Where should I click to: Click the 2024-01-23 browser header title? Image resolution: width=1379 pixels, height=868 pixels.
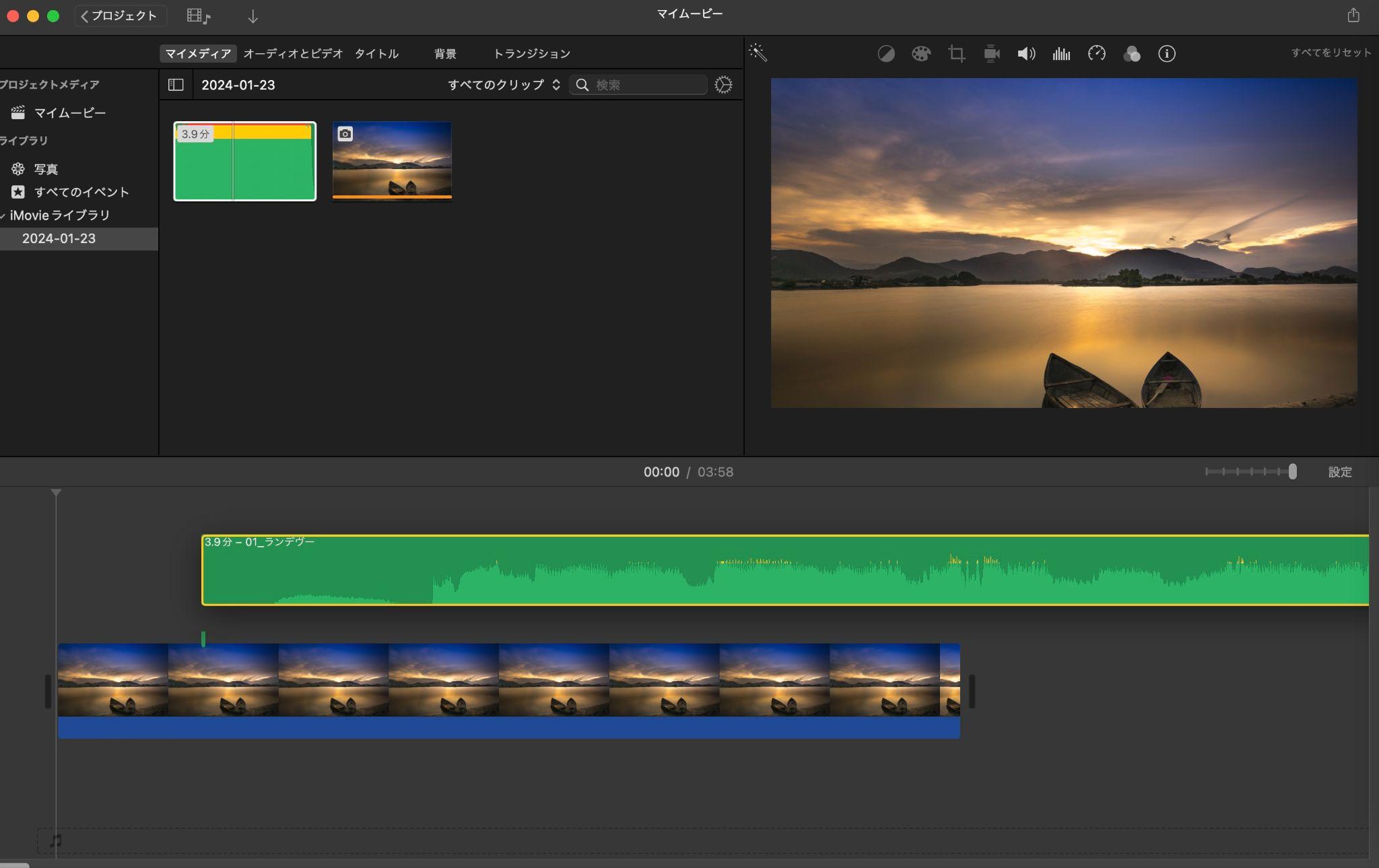point(238,85)
